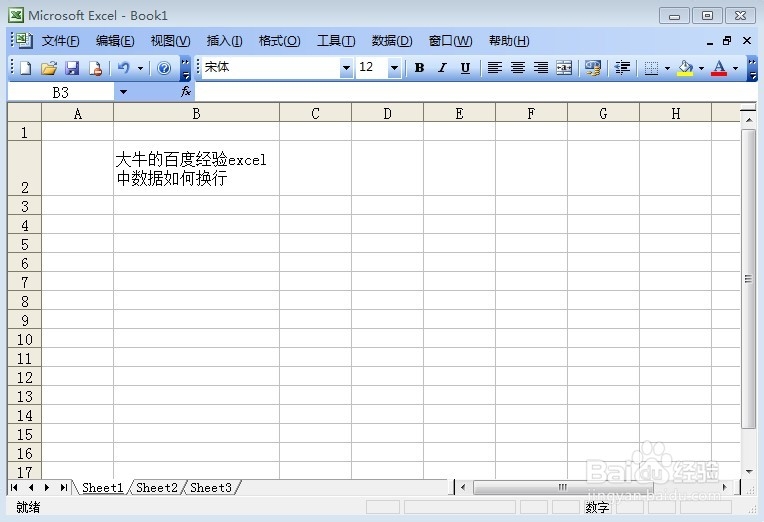Open the 工具(T) menu
764x522 pixels.
click(x=336, y=41)
